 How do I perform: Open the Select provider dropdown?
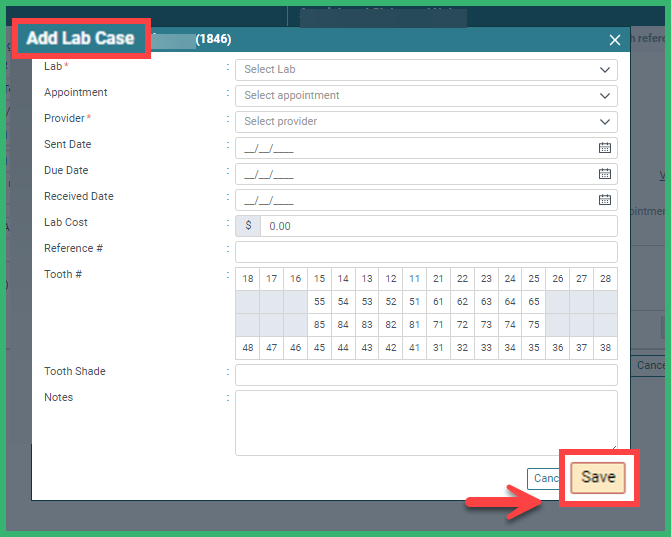point(426,122)
